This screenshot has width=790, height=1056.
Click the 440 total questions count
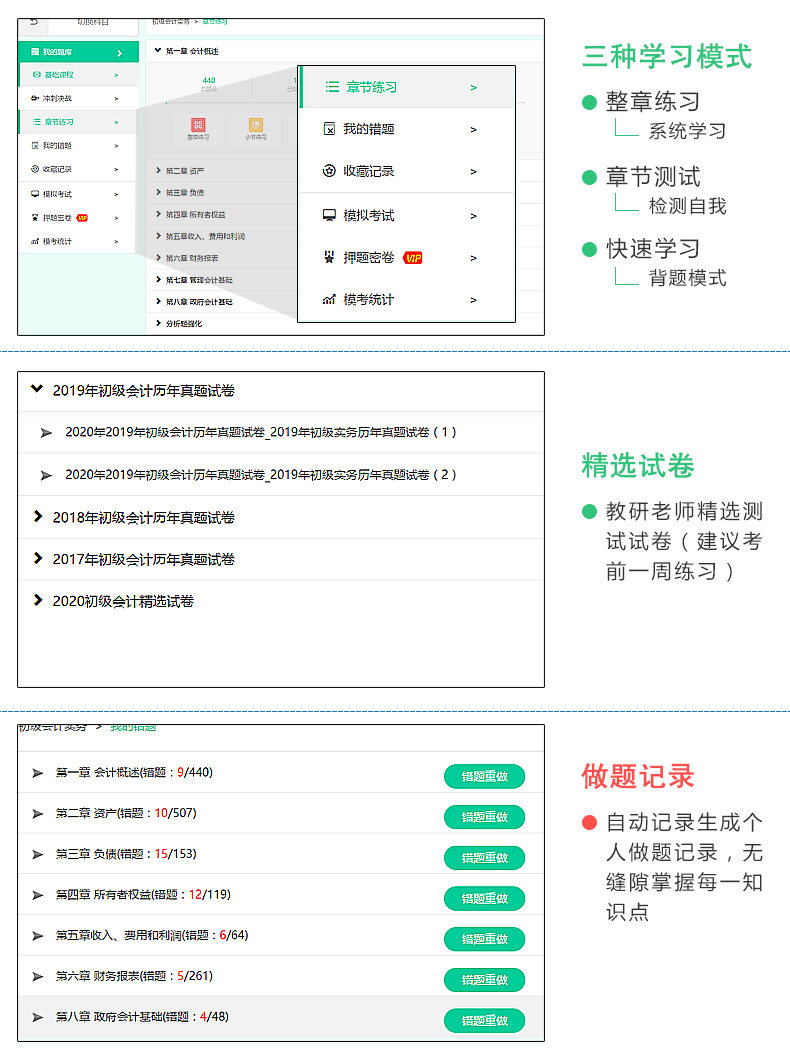click(x=209, y=80)
